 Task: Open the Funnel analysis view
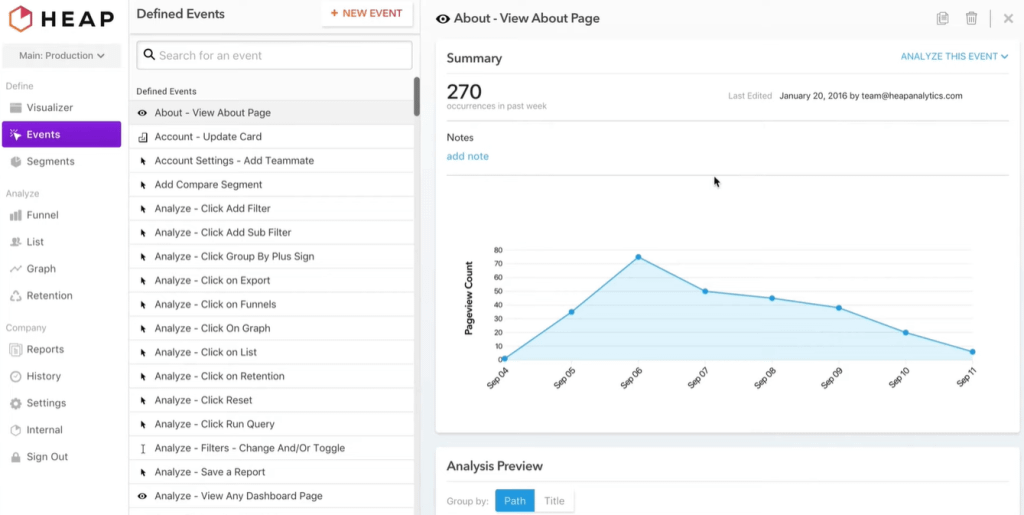coord(42,215)
